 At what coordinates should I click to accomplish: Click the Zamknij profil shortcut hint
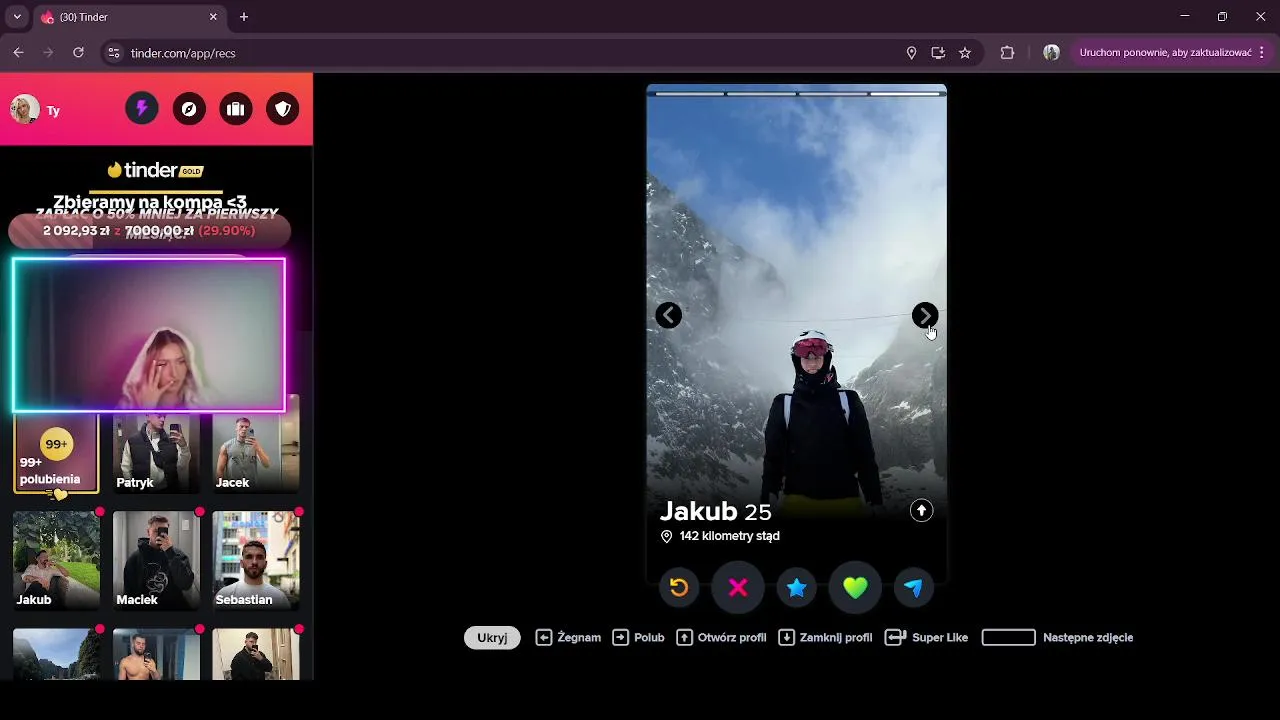coord(825,638)
